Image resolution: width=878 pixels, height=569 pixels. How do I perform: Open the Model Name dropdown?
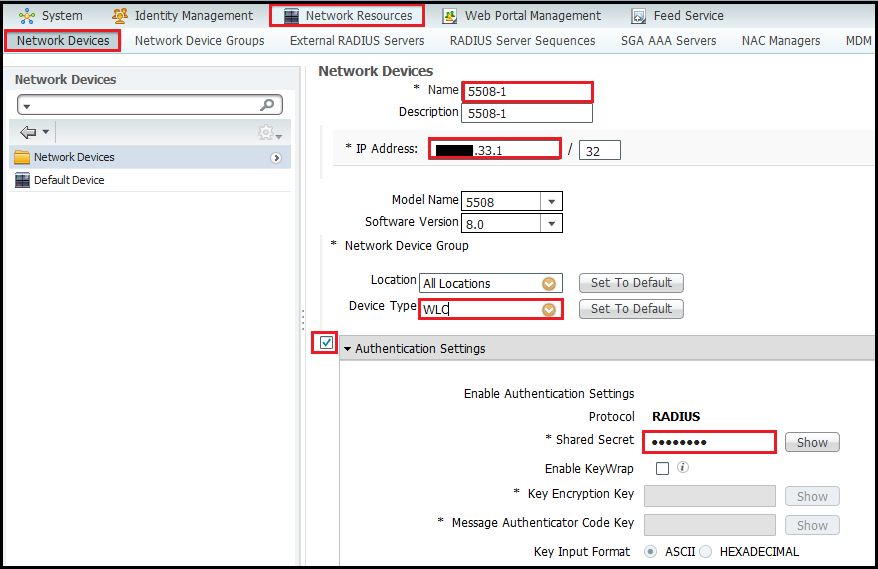551,201
